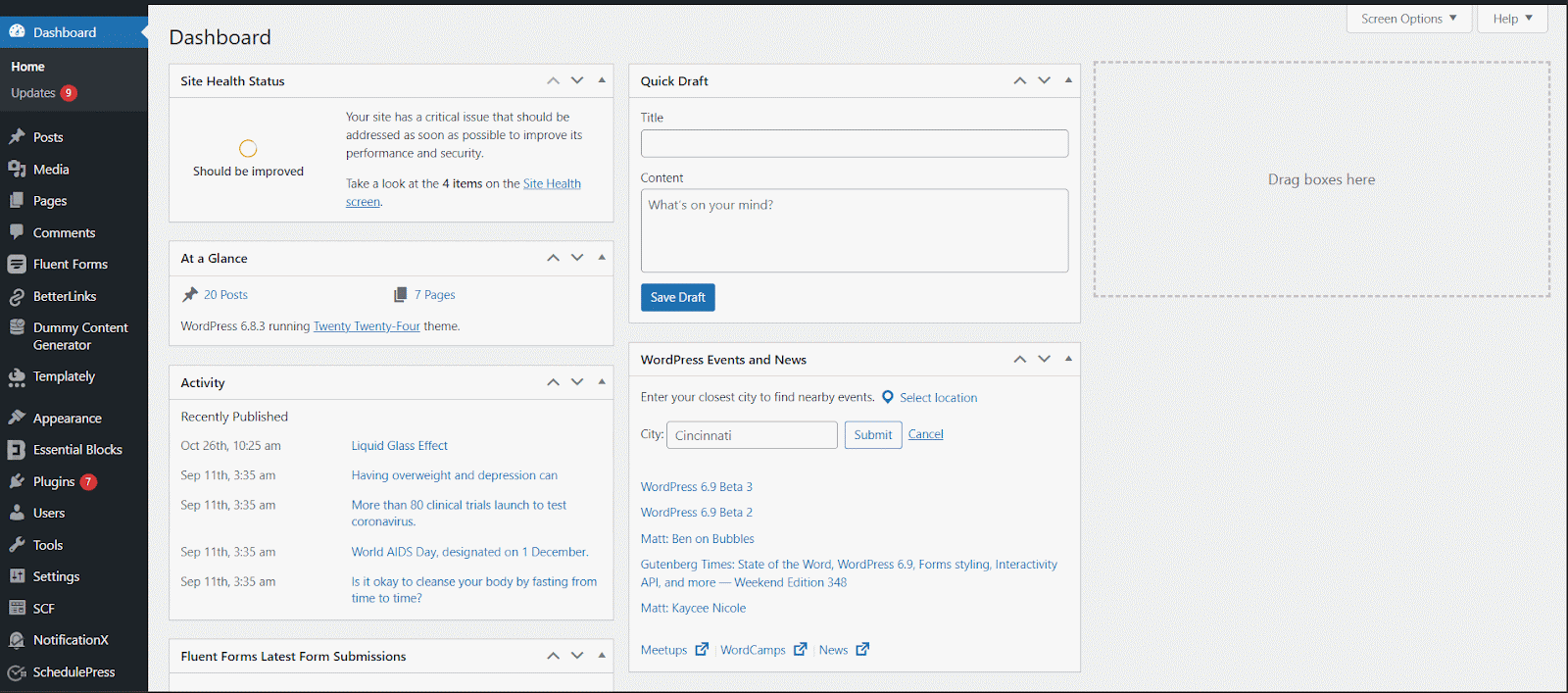The height and width of the screenshot is (693, 1568).
Task: Click the Quick Draft Title field
Action: (854, 144)
